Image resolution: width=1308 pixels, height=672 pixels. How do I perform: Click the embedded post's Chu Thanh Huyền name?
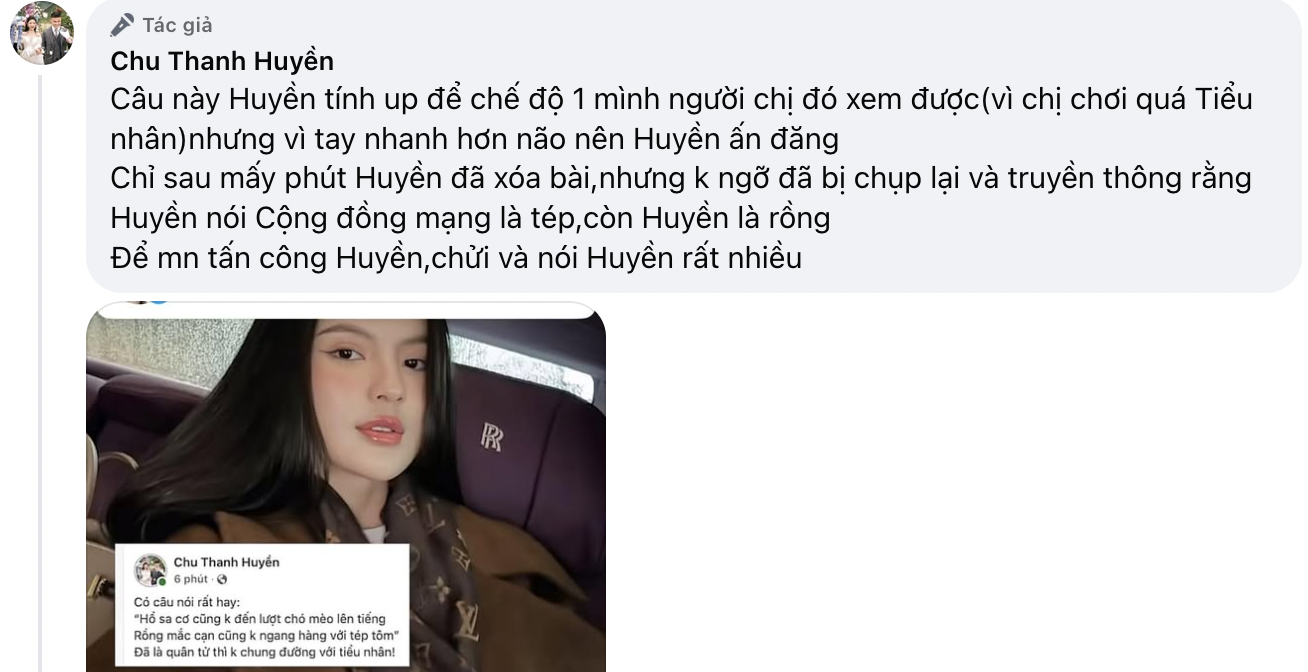click(226, 562)
